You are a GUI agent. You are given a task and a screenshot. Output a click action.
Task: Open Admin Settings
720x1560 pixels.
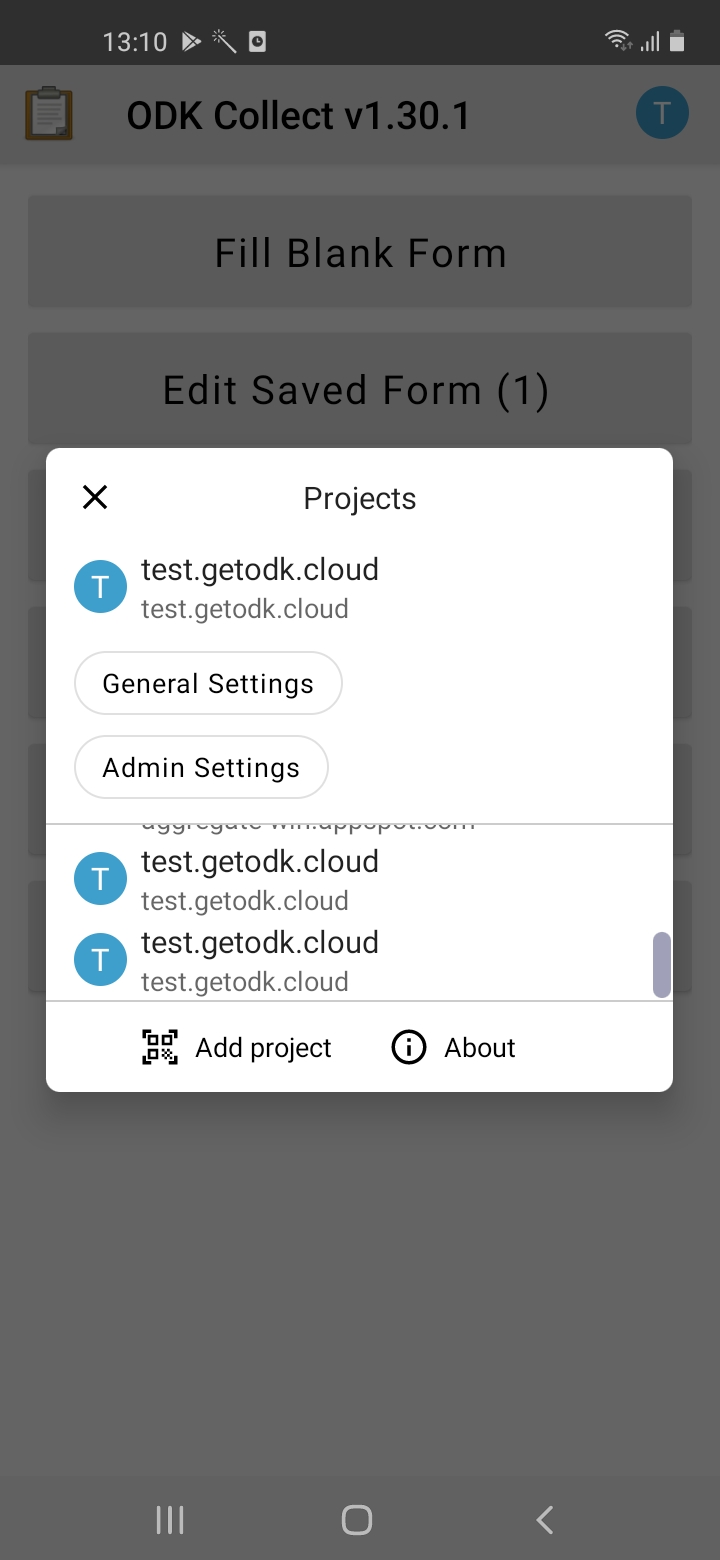click(200, 767)
